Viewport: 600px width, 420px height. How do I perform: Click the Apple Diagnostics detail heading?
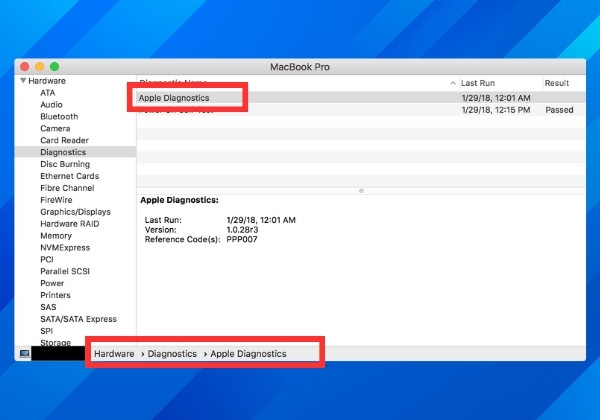[179, 200]
